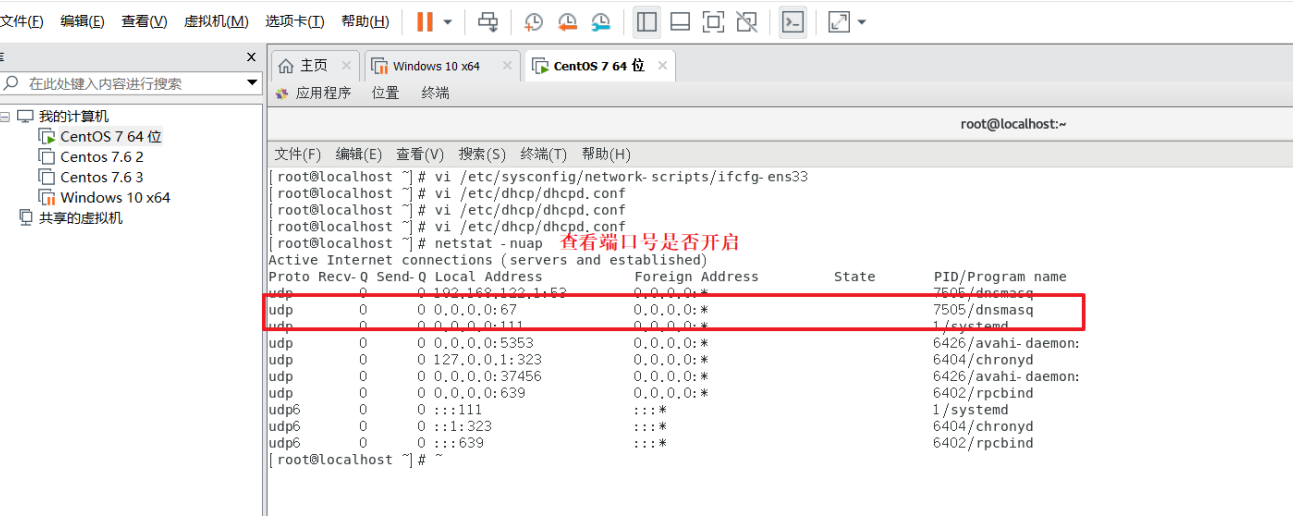Click the full screen mode icon
Image resolution: width=1293 pixels, height=516 pixels.
point(713,21)
